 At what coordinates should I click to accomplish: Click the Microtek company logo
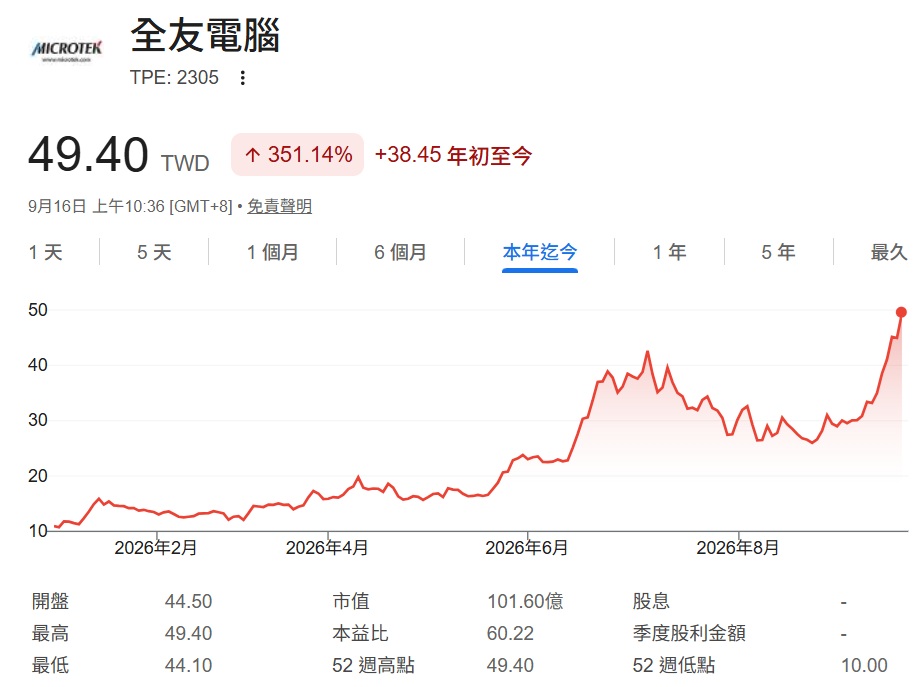(x=66, y=50)
